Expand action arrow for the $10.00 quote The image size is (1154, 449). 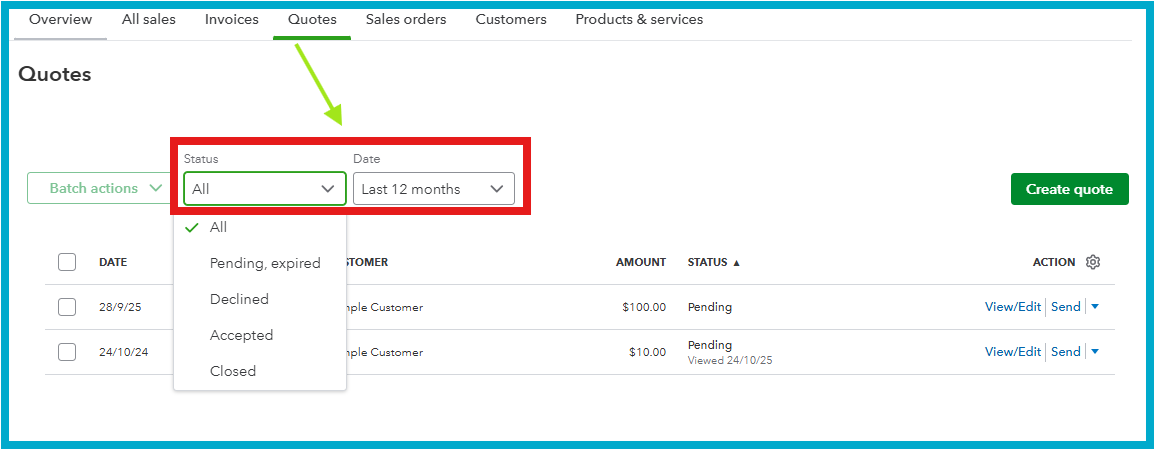[1095, 352]
